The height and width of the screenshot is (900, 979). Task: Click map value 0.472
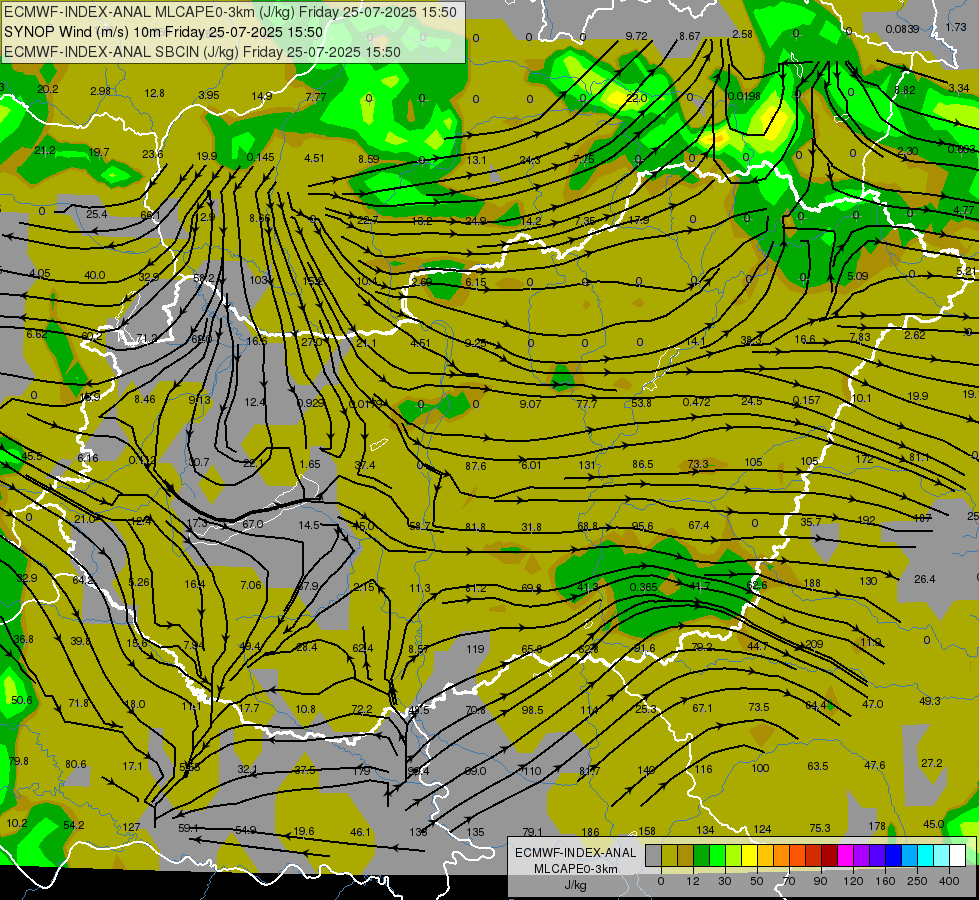pyautogui.click(x=696, y=402)
